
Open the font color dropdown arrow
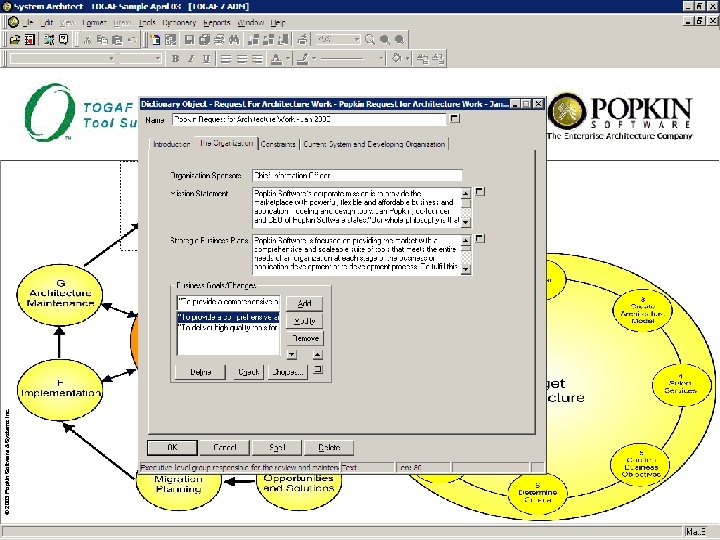pos(288,58)
